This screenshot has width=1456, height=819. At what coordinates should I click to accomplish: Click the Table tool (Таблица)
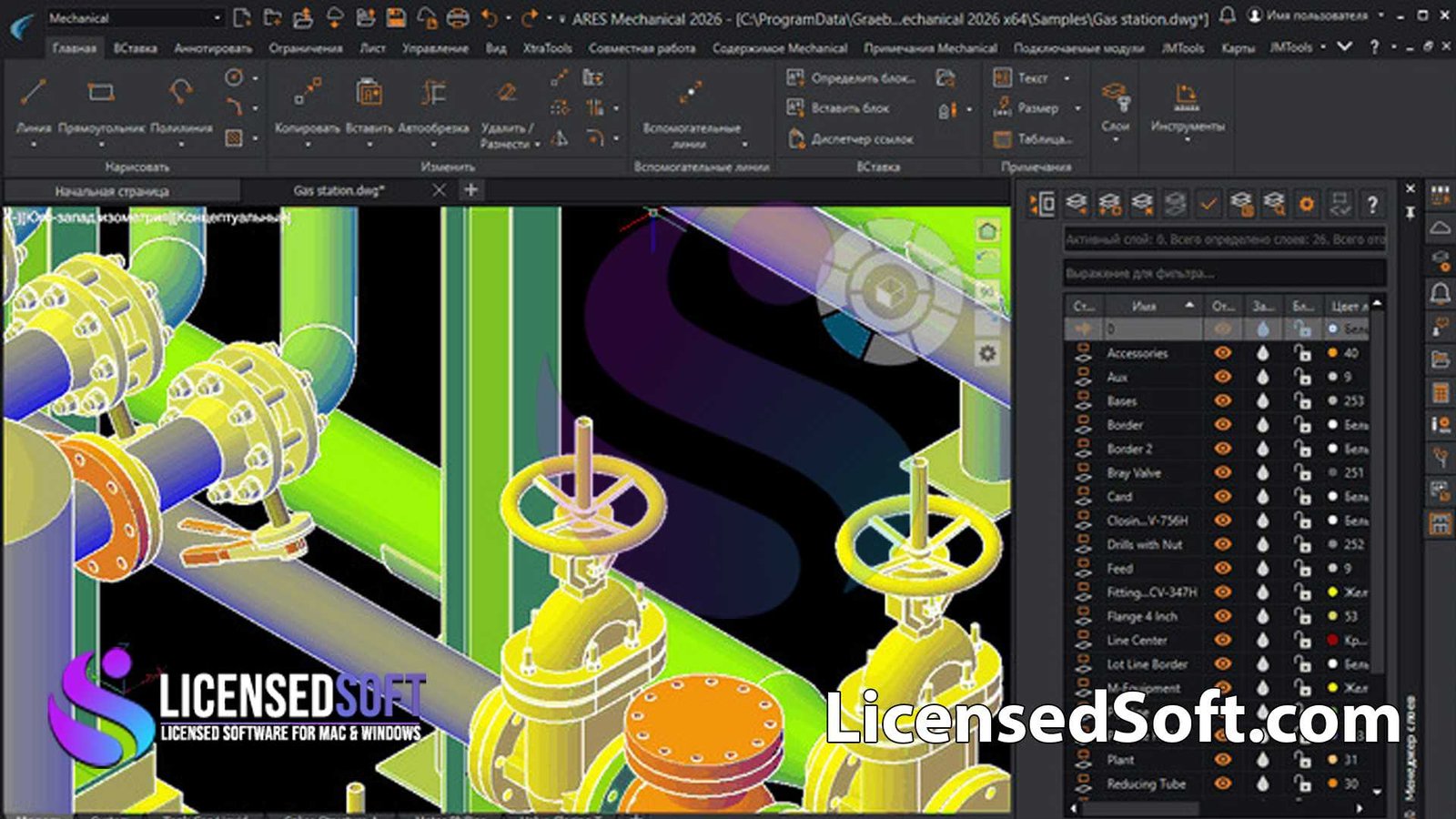coord(1033,139)
